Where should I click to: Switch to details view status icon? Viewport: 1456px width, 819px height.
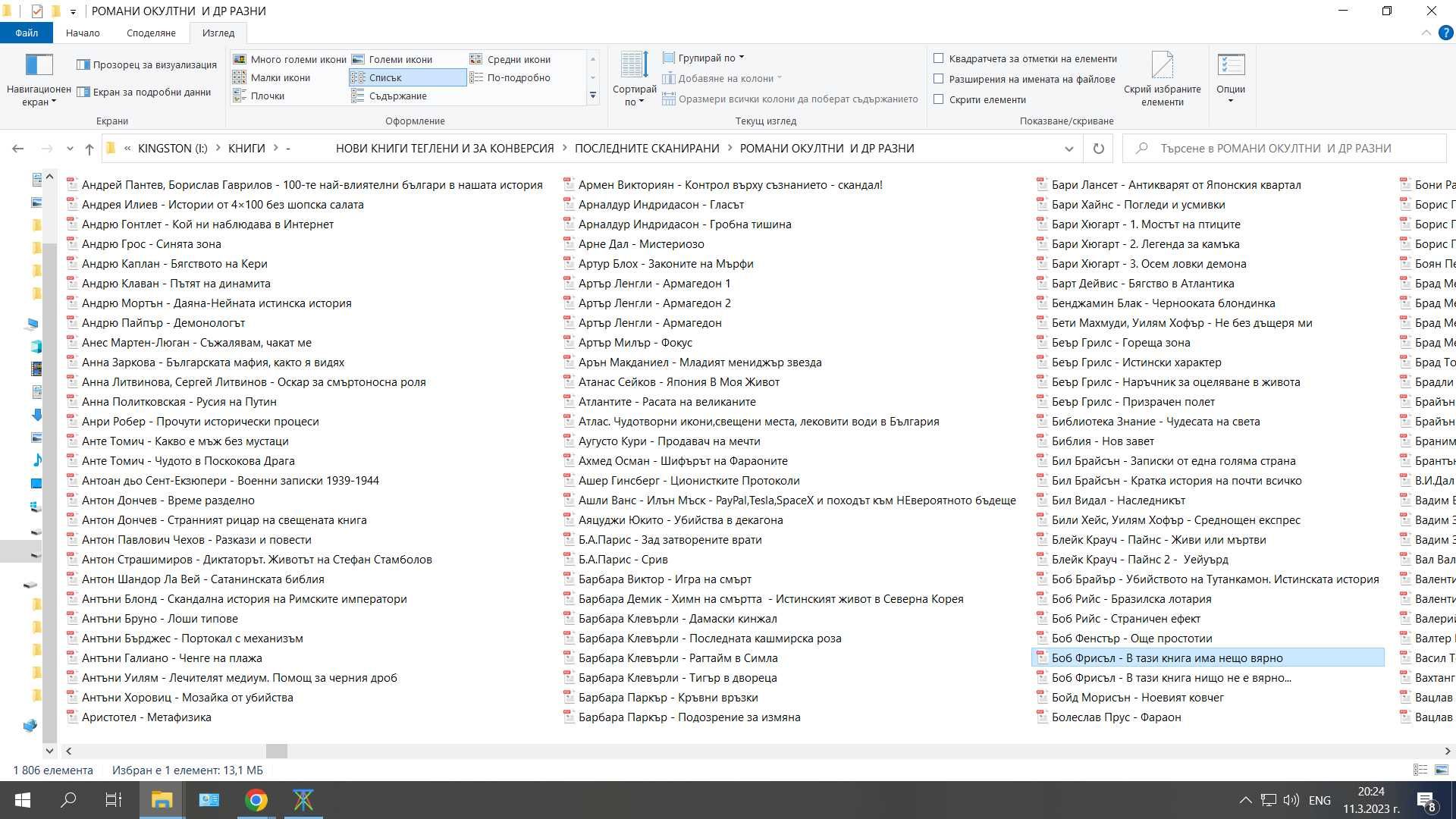tap(1420, 770)
